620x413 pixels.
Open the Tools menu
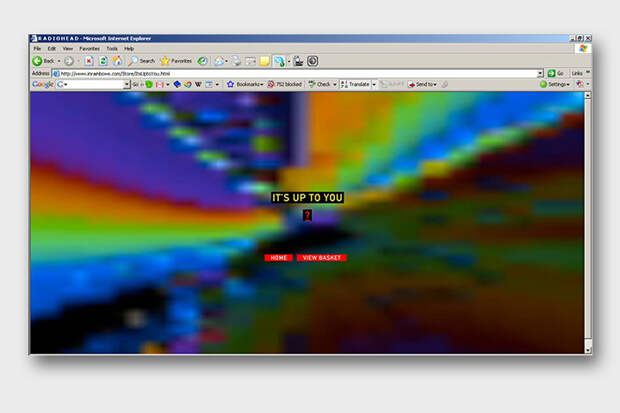coord(112,48)
